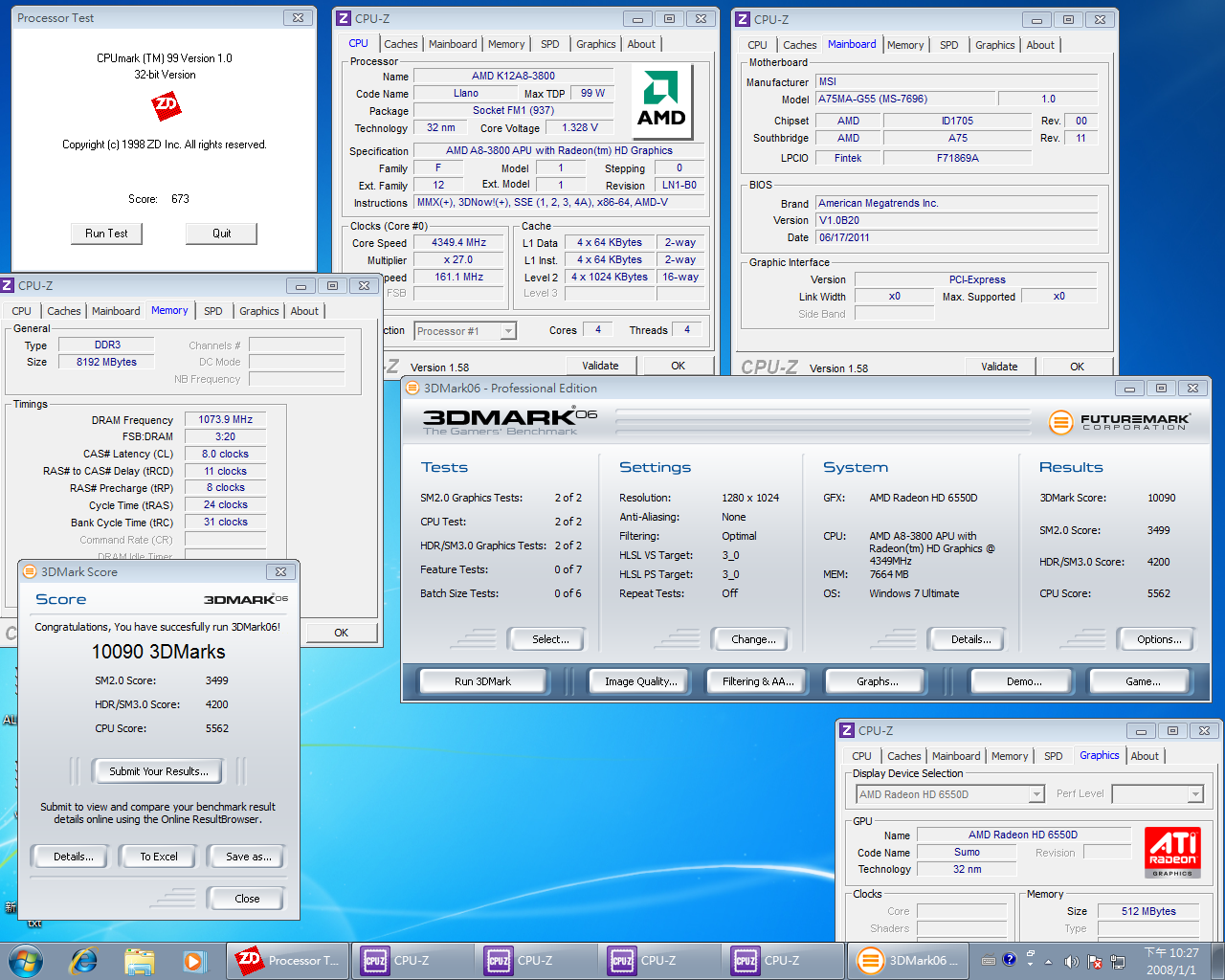Click the AMD logo in CPU-Z CPU tab

pyautogui.click(x=662, y=100)
